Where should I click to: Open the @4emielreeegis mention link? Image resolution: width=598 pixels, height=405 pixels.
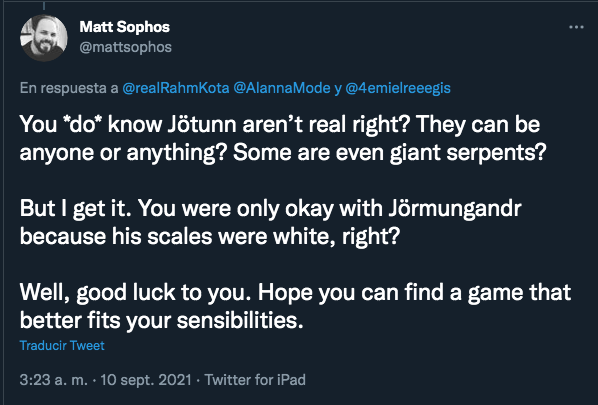tap(398, 88)
